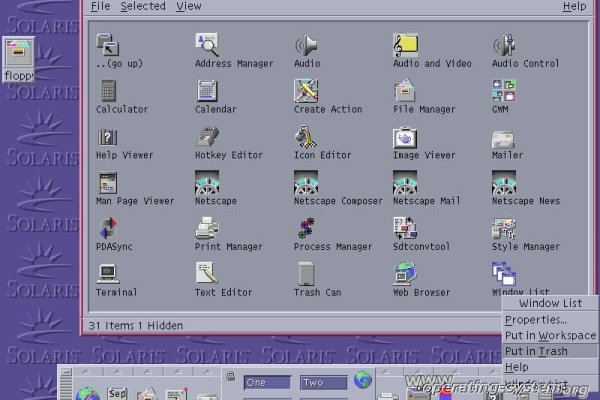600x400 pixels.
Task: Launch Netscape Composer
Action: click(306, 183)
